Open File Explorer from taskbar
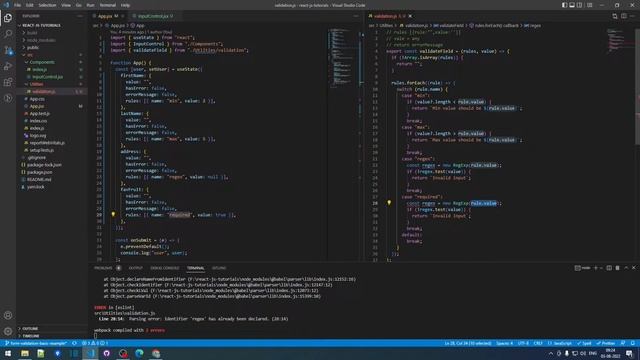Viewport: 640px width, 360px height. click(x=25, y=353)
